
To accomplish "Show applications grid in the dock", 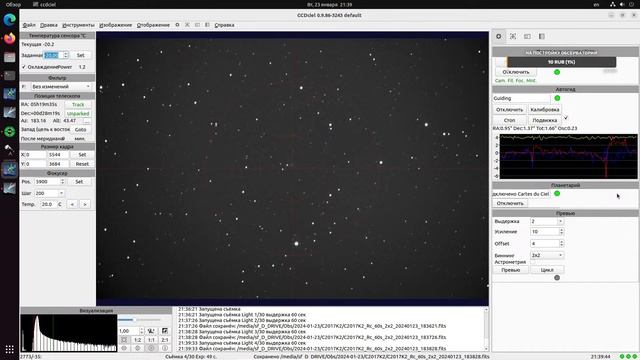I will click(9, 349).
